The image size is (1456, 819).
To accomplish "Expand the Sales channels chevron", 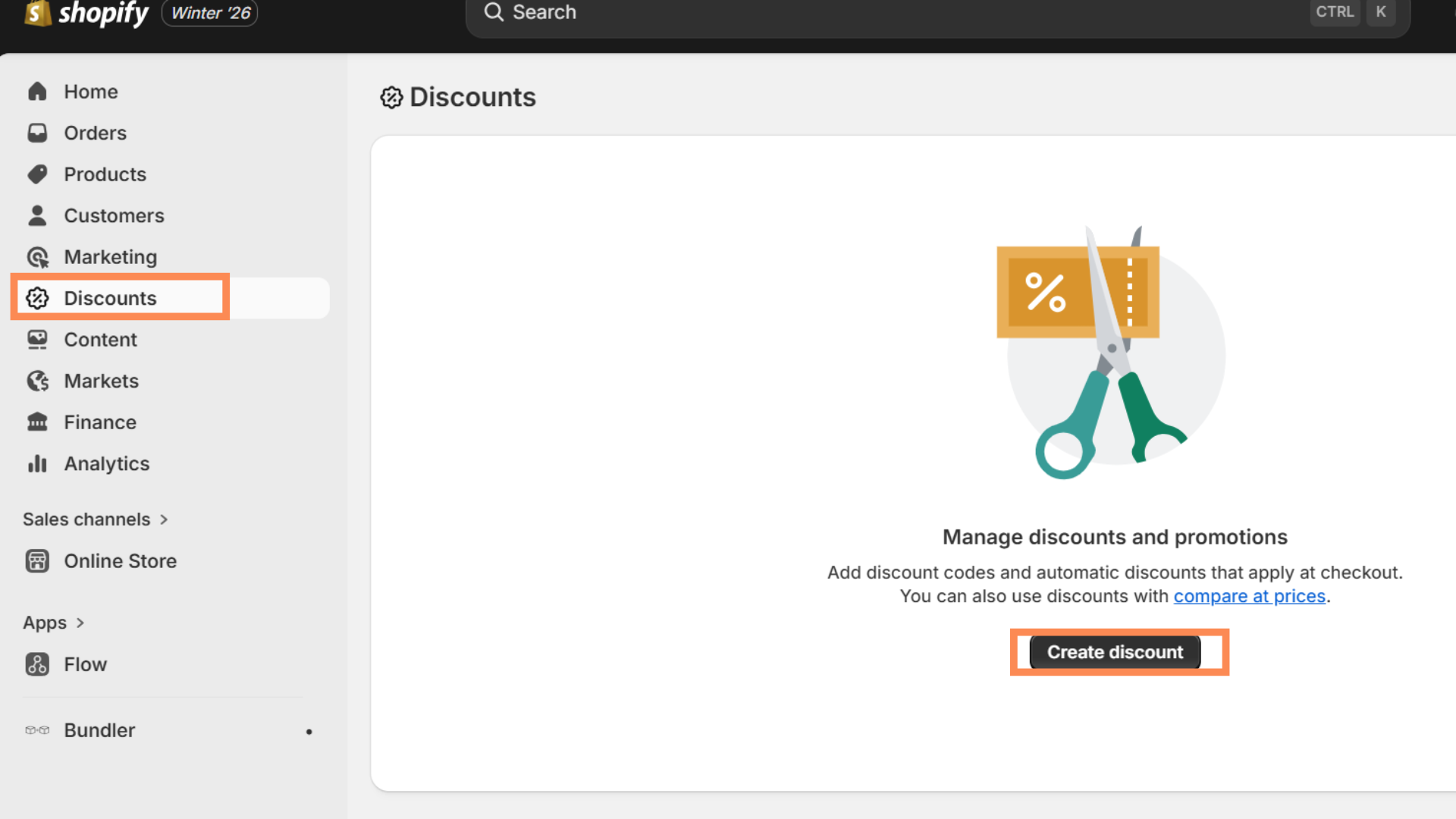I will (164, 519).
